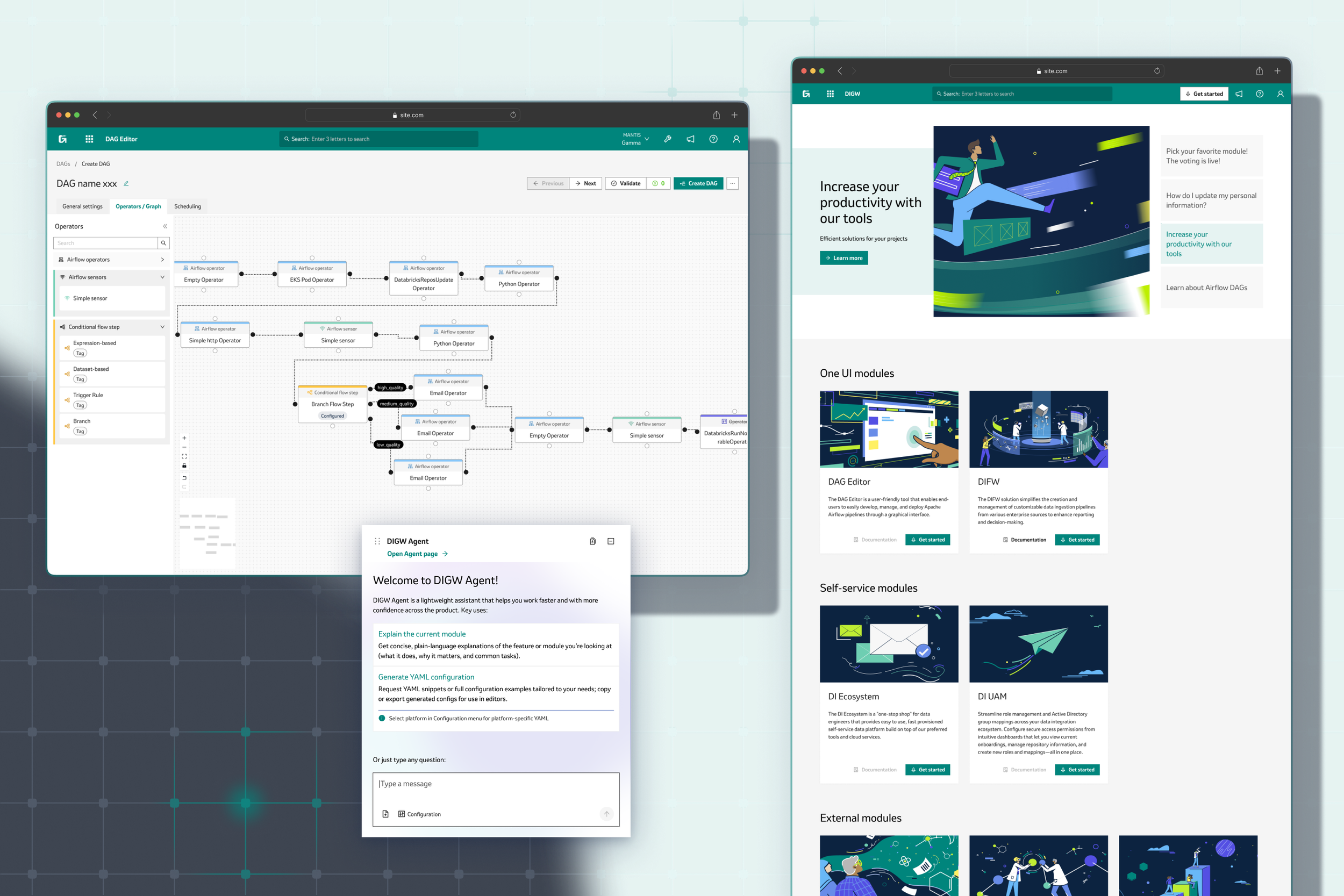Minimize the DIGW Agent panel

point(610,541)
